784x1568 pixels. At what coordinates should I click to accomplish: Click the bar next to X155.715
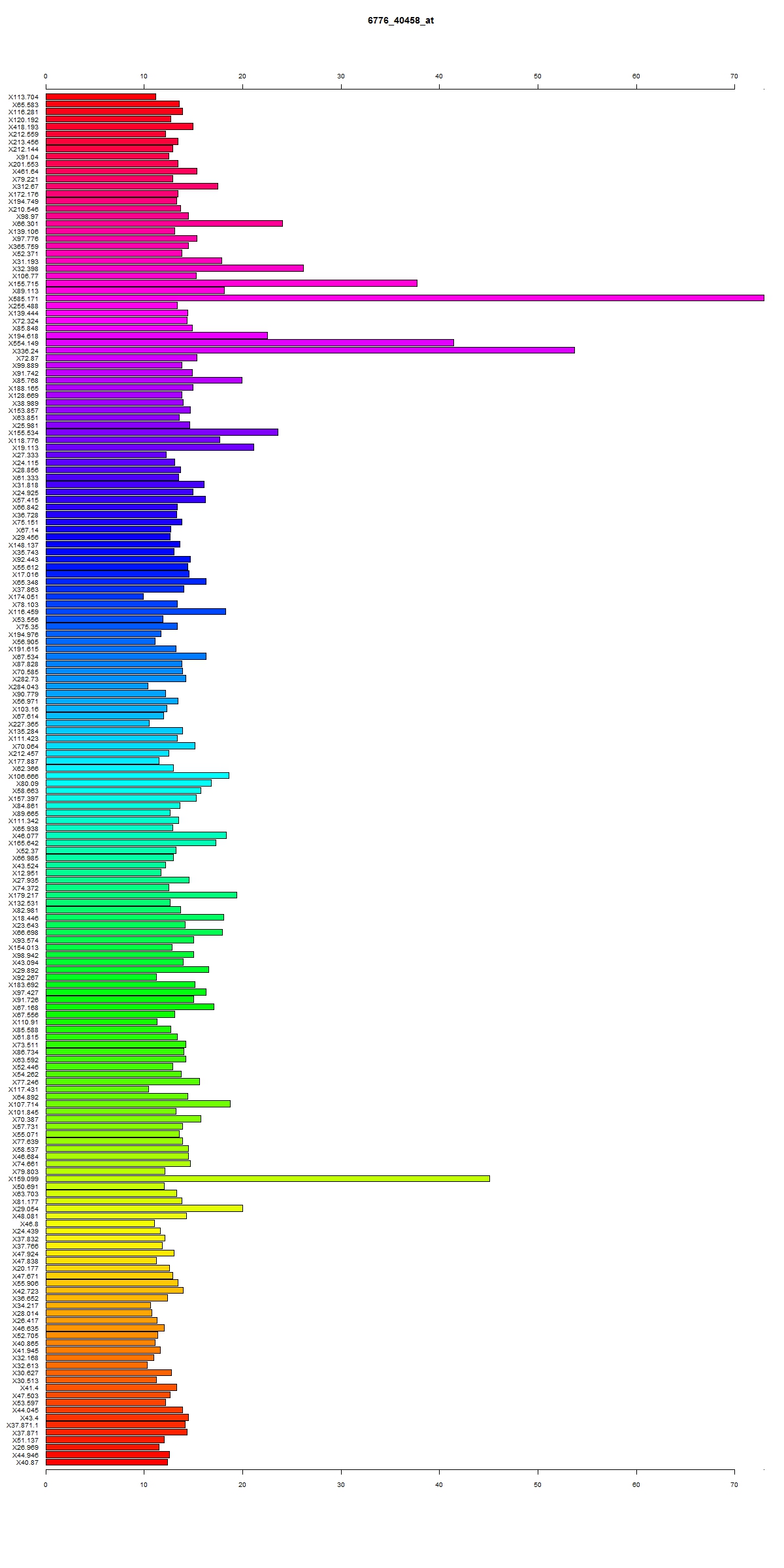pos(231,283)
